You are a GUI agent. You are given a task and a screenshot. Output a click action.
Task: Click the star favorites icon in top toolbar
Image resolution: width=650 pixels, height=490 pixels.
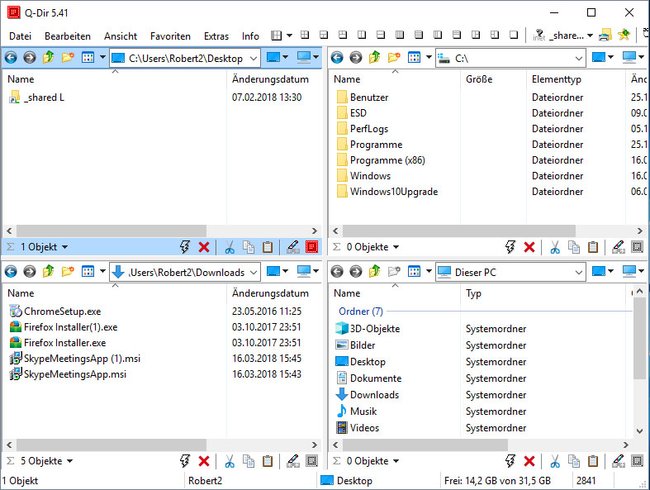624,35
